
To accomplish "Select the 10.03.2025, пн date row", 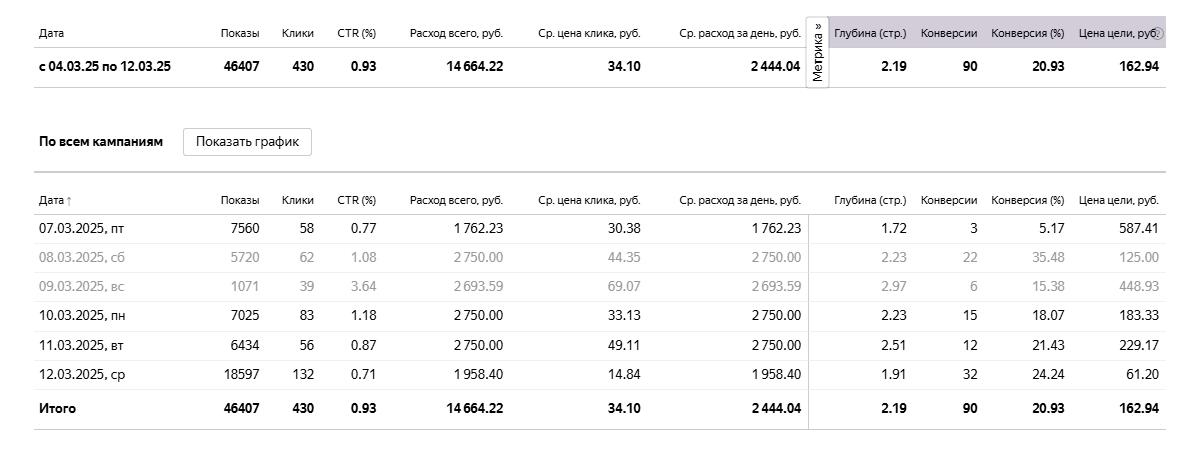I will tap(82, 316).
